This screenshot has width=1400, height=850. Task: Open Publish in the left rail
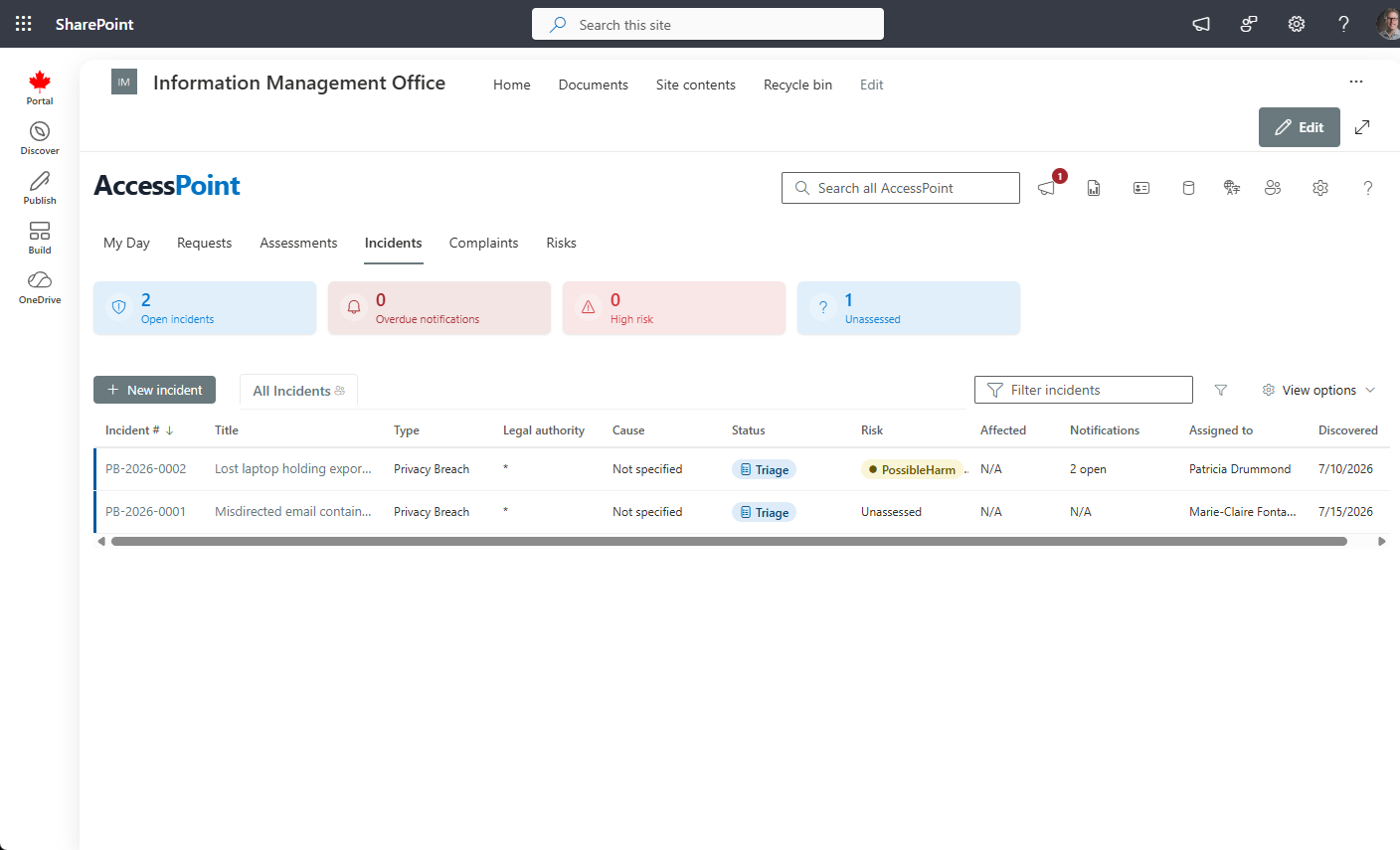(x=40, y=188)
